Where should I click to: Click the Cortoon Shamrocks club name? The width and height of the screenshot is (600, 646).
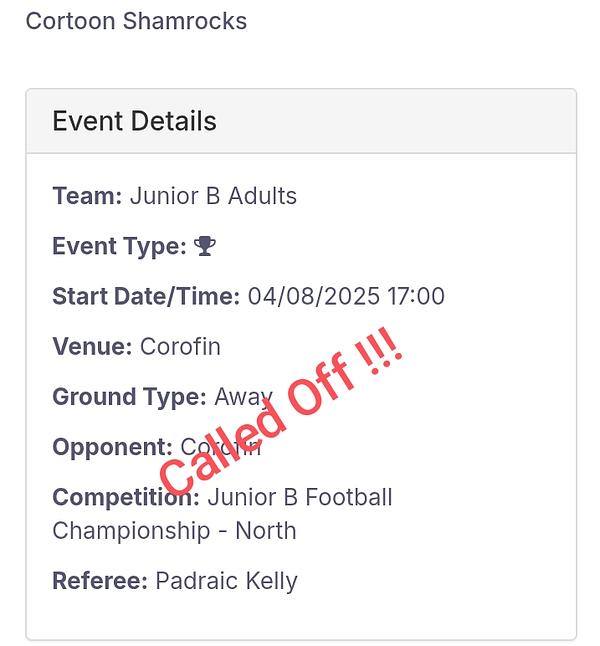[x=136, y=21]
